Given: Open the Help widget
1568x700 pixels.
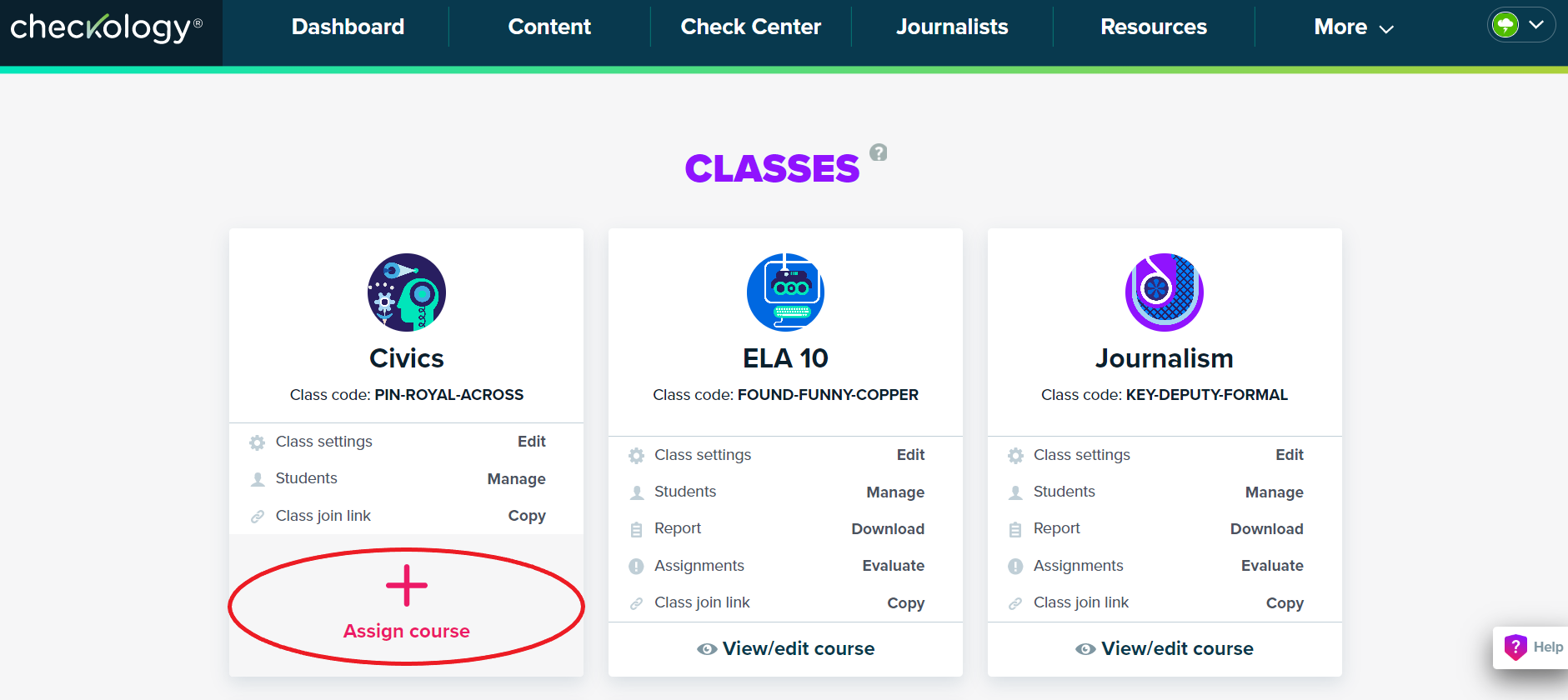Looking at the screenshot, I should tap(1532, 647).
